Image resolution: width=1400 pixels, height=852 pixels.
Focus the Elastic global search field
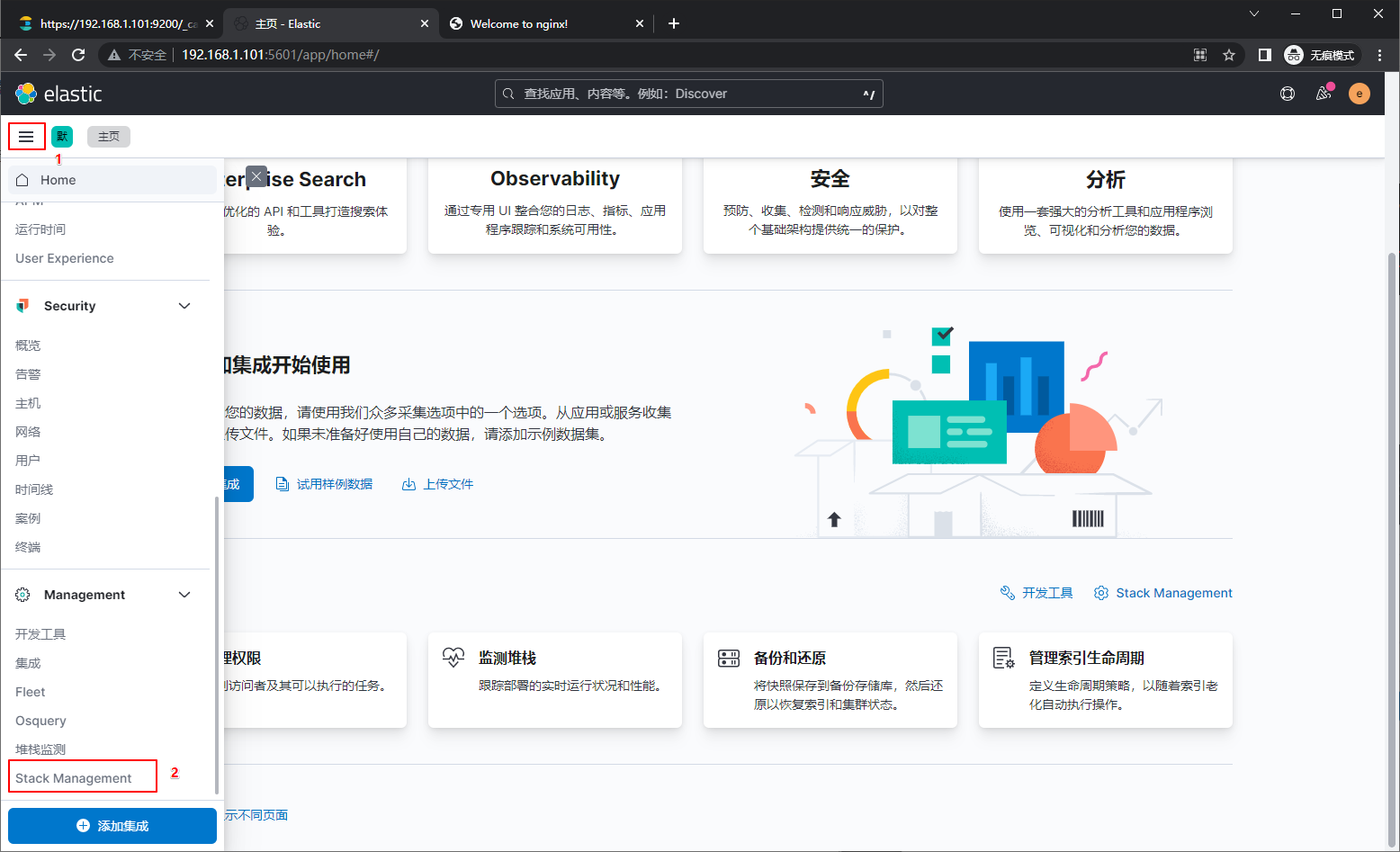(x=689, y=94)
